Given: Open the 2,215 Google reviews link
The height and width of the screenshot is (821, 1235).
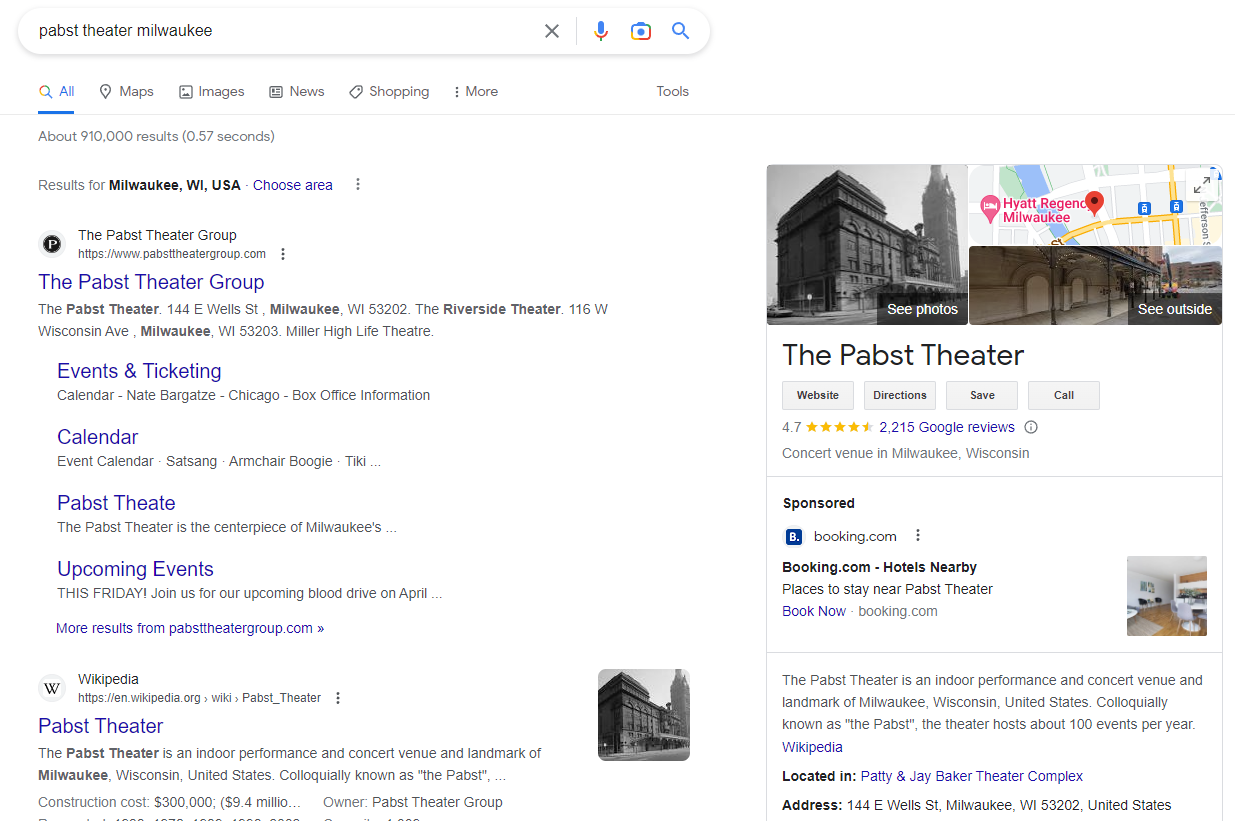Looking at the screenshot, I should point(947,427).
